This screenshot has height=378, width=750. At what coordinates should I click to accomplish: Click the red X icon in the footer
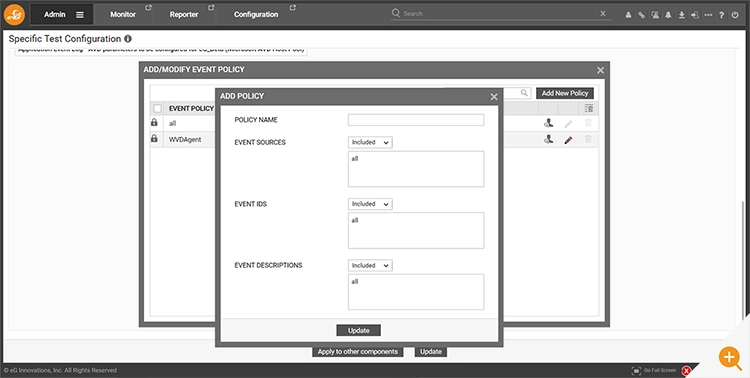click(686, 370)
